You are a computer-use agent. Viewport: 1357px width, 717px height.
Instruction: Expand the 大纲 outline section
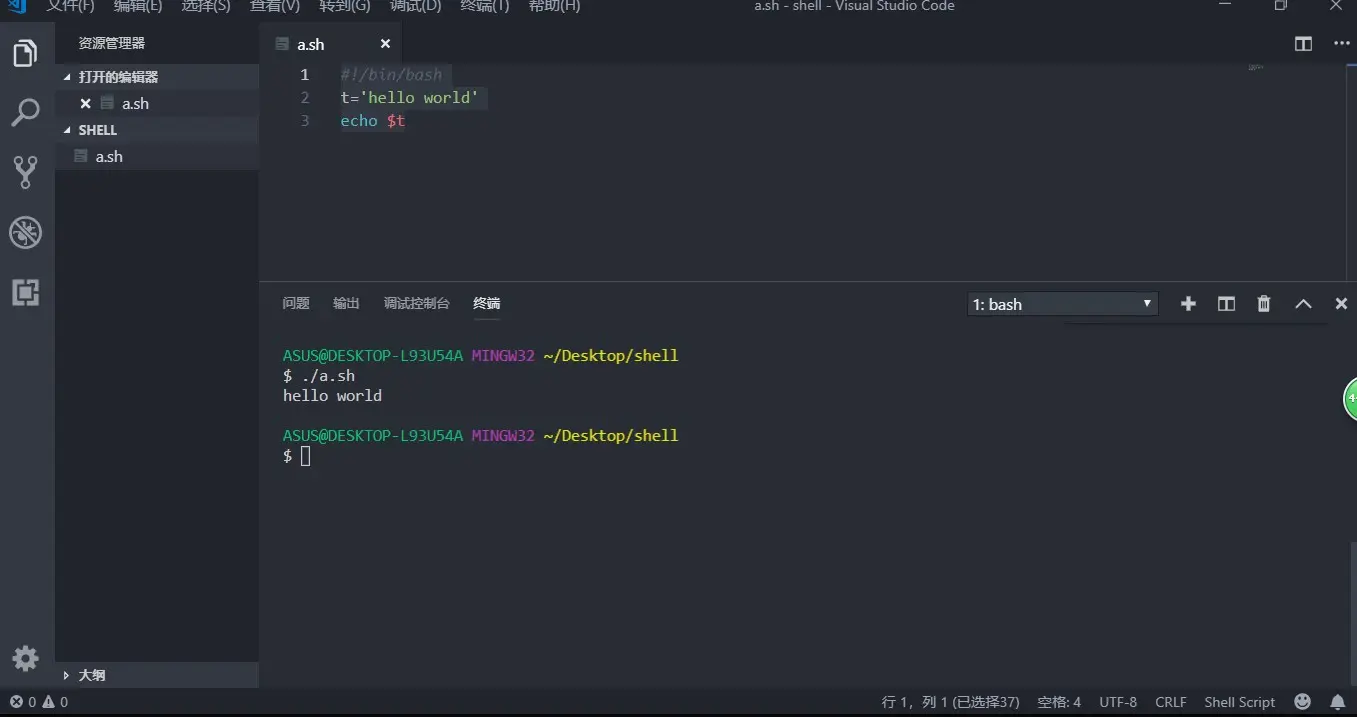pyautogui.click(x=157, y=675)
